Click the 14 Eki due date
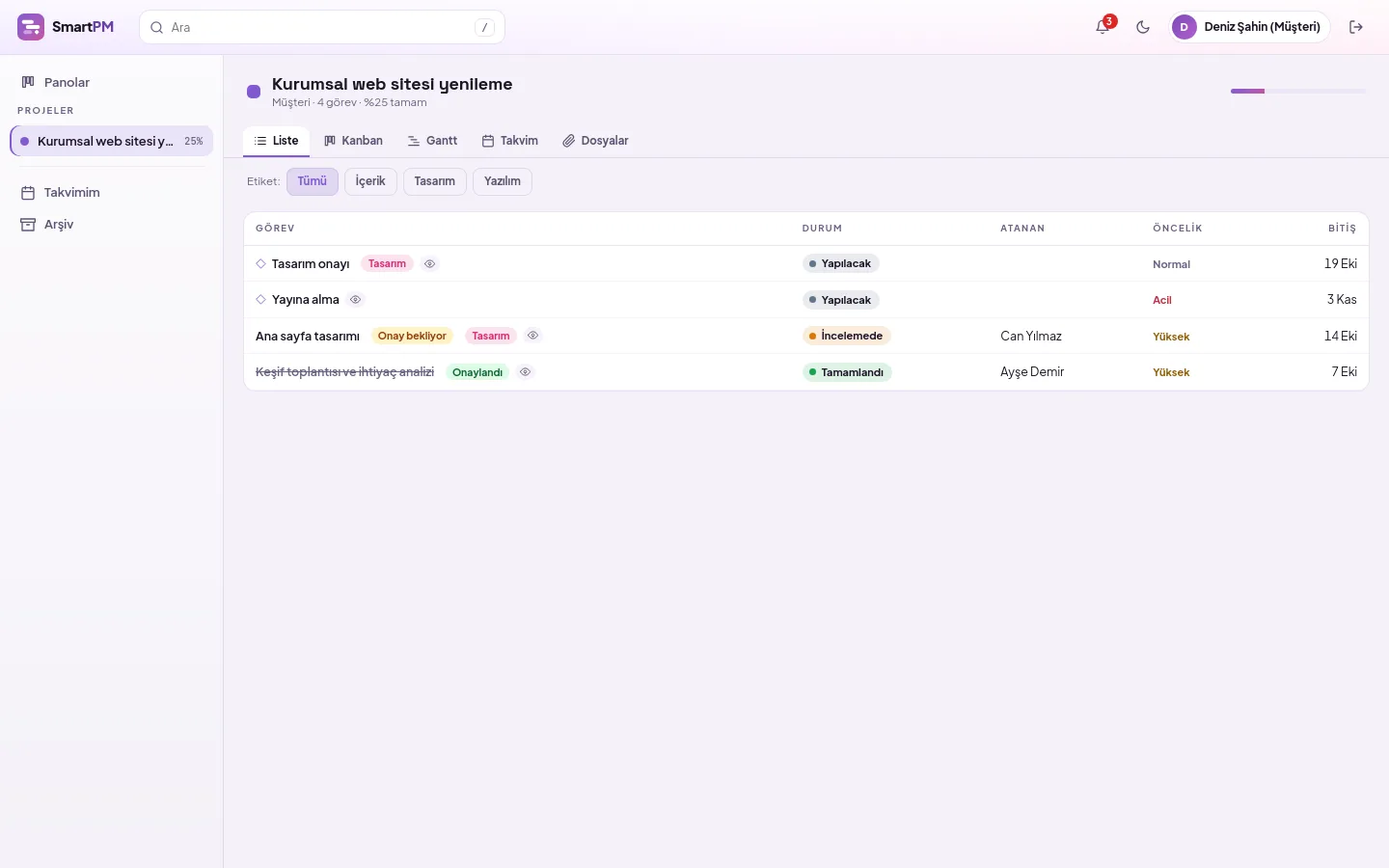This screenshot has height=868, width=1389. point(1341,336)
